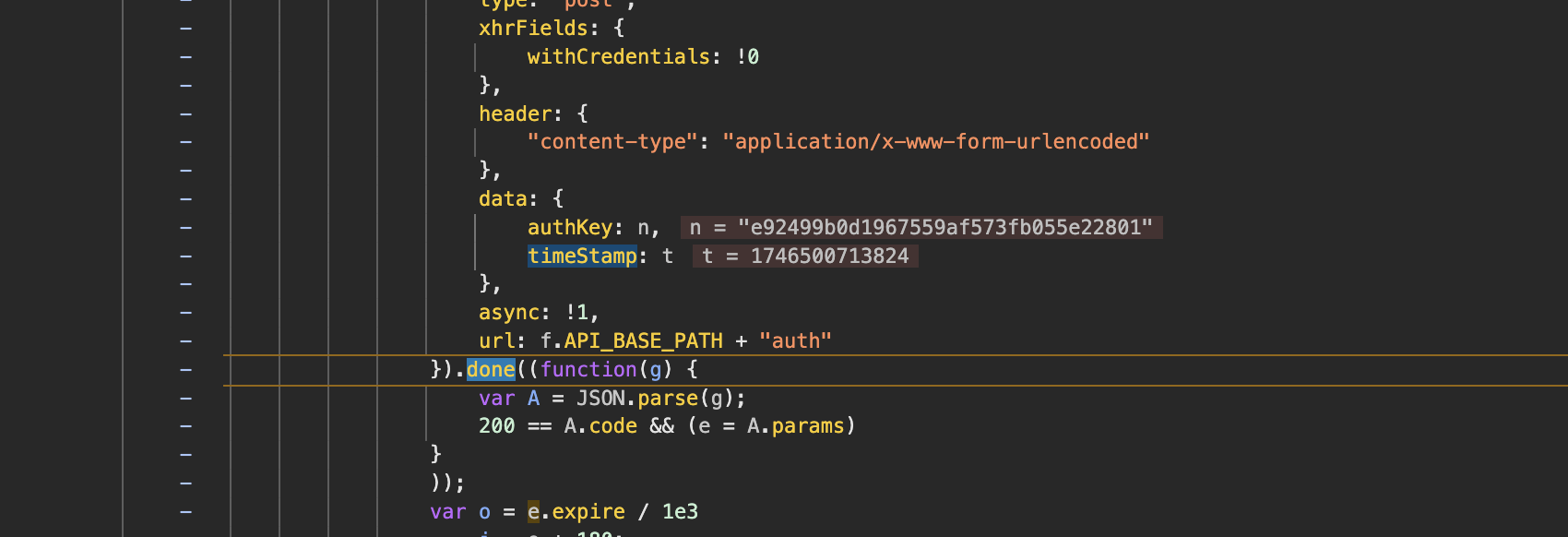
Task: Click the header property name
Action: coord(515,114)
